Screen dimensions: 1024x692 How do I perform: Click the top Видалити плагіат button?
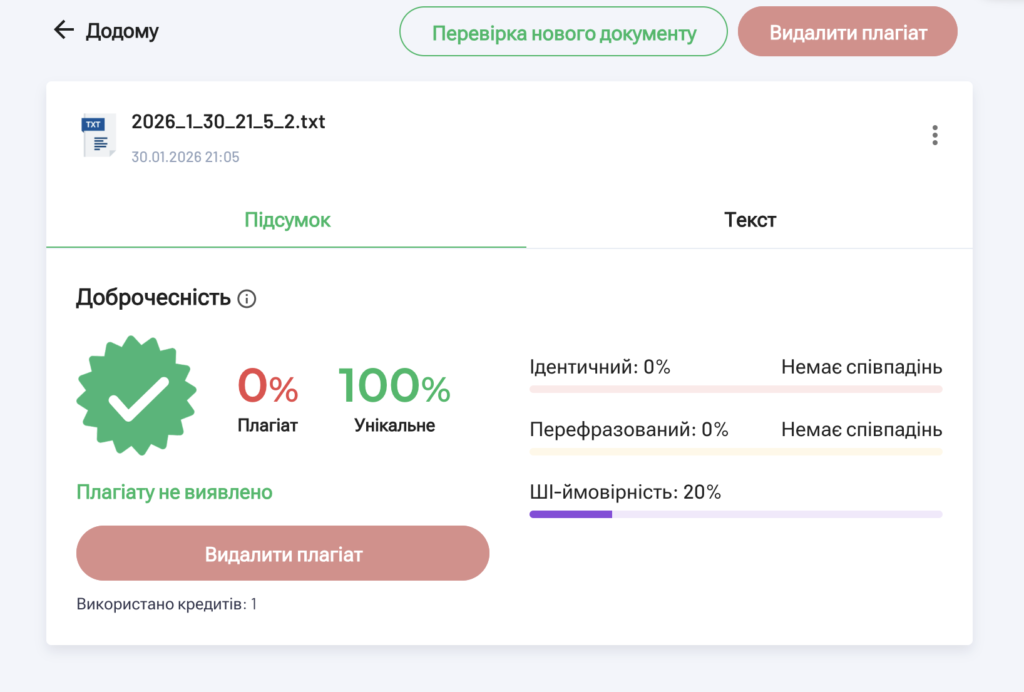point(847,31)
